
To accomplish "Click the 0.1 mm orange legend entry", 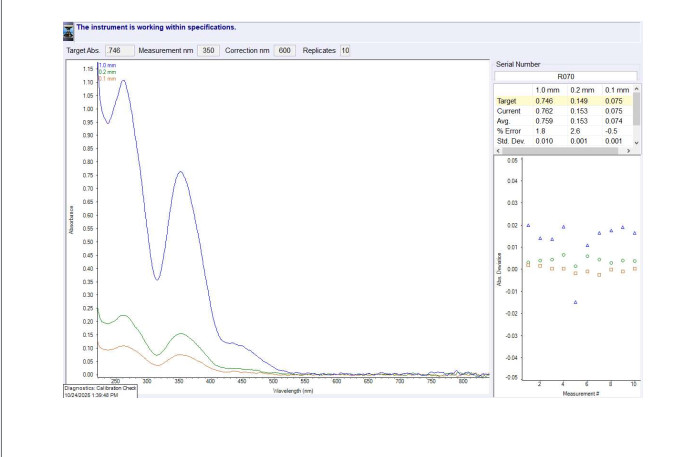I will pos(107,79).
